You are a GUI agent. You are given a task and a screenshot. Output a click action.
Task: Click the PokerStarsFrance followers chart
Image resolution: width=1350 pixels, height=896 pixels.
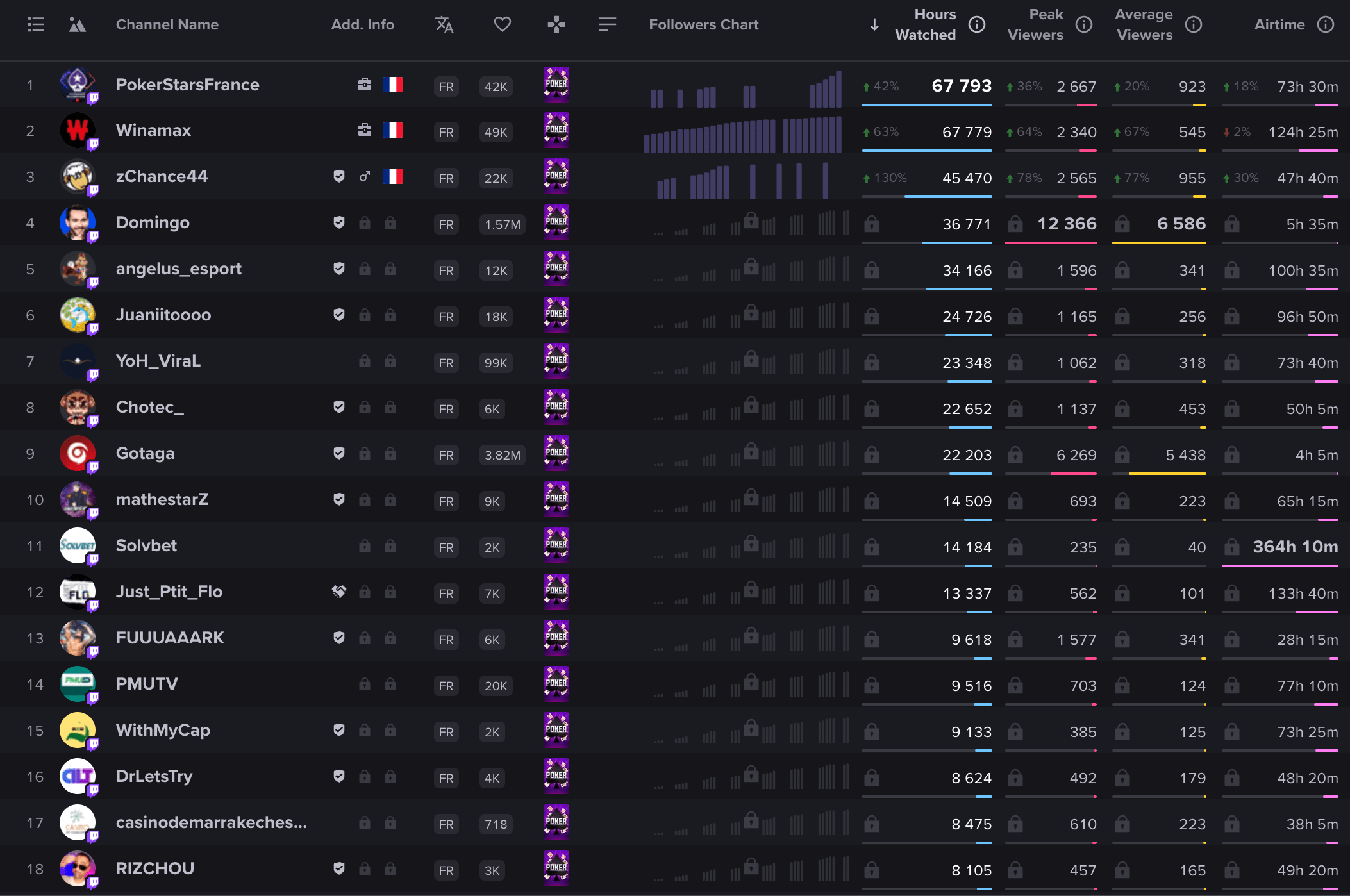[746, 89]
